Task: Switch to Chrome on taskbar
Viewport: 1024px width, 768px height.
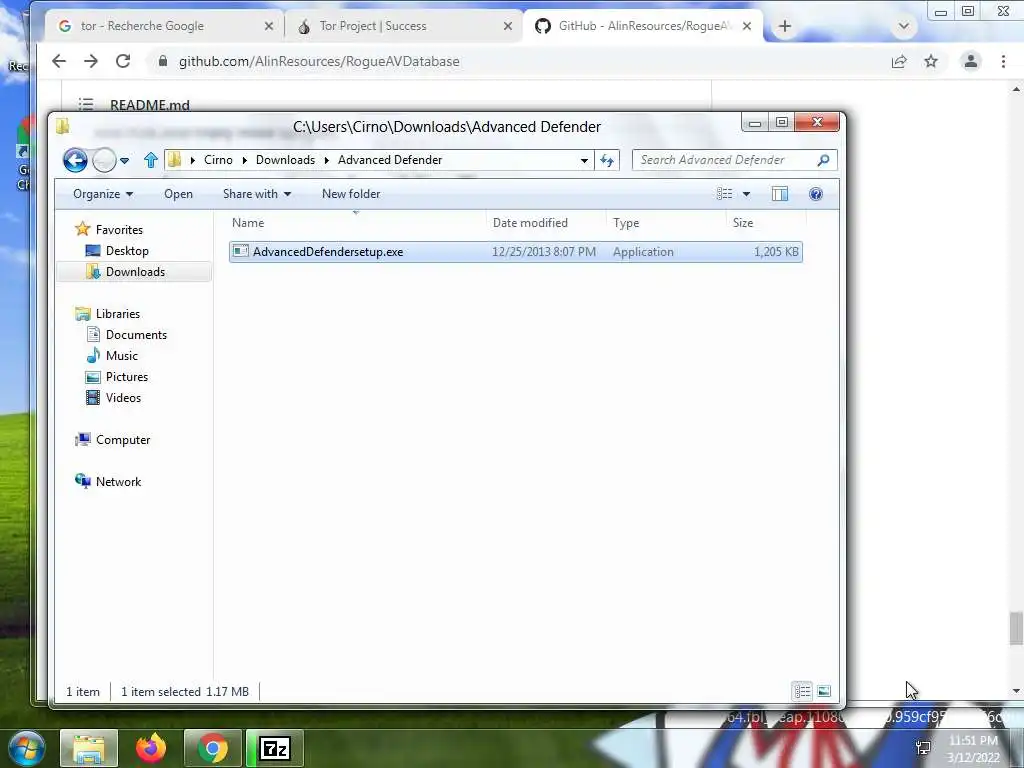Action: [x=213, y=748]
